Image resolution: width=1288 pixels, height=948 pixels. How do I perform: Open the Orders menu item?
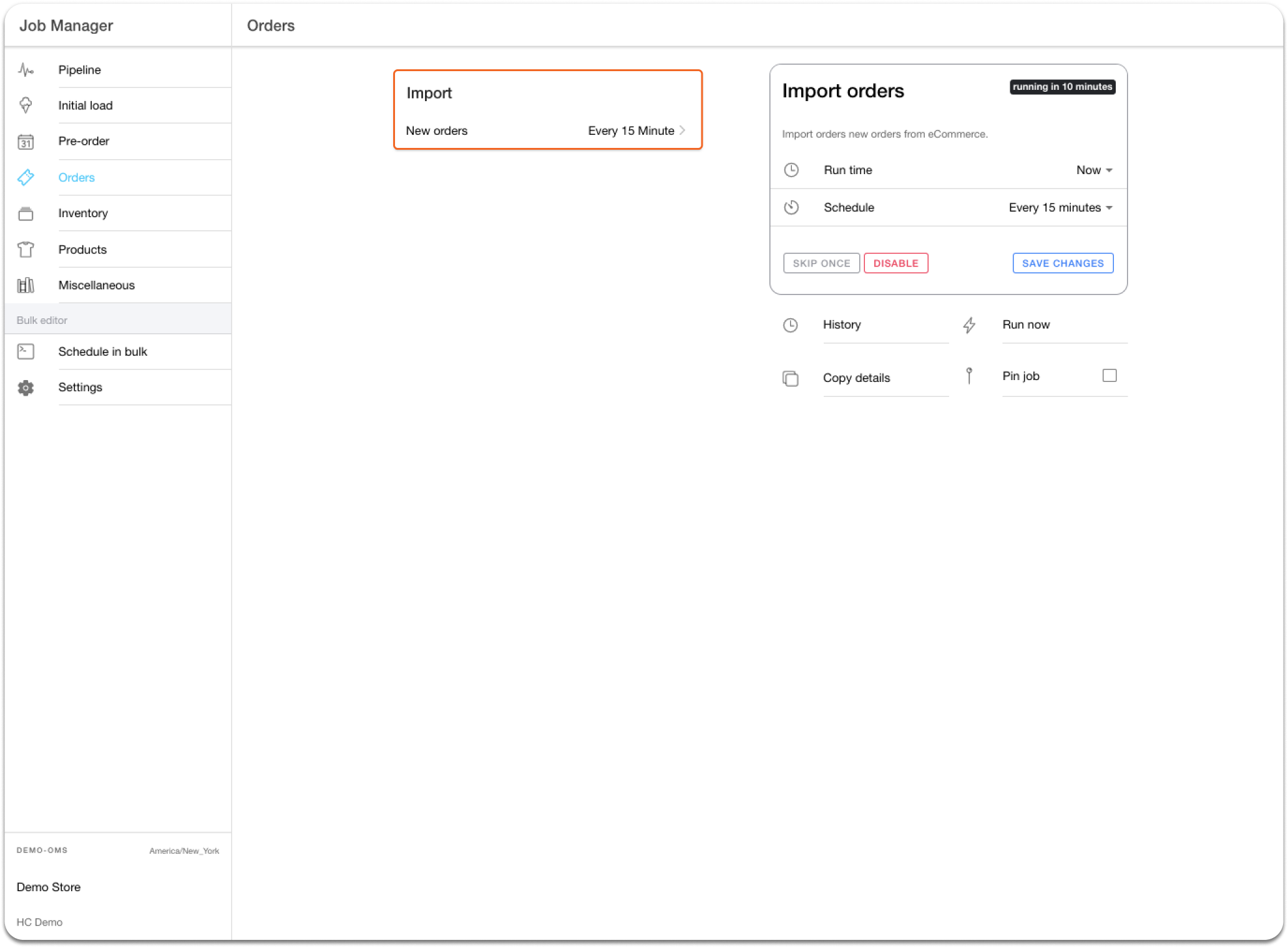click(x=77, y=178)
